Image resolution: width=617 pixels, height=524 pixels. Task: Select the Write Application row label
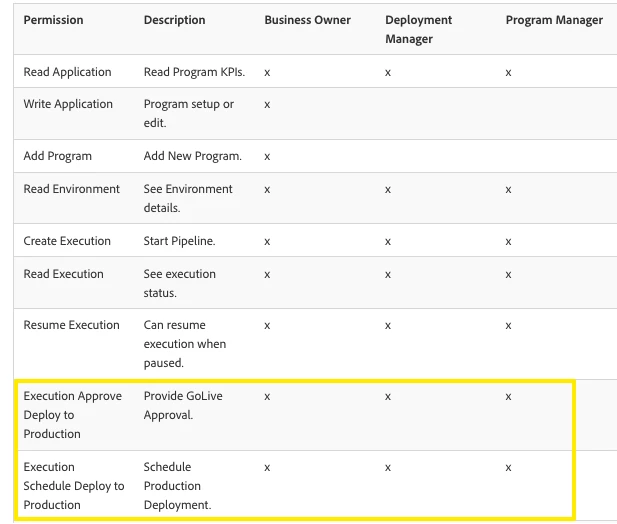(68, 104)
